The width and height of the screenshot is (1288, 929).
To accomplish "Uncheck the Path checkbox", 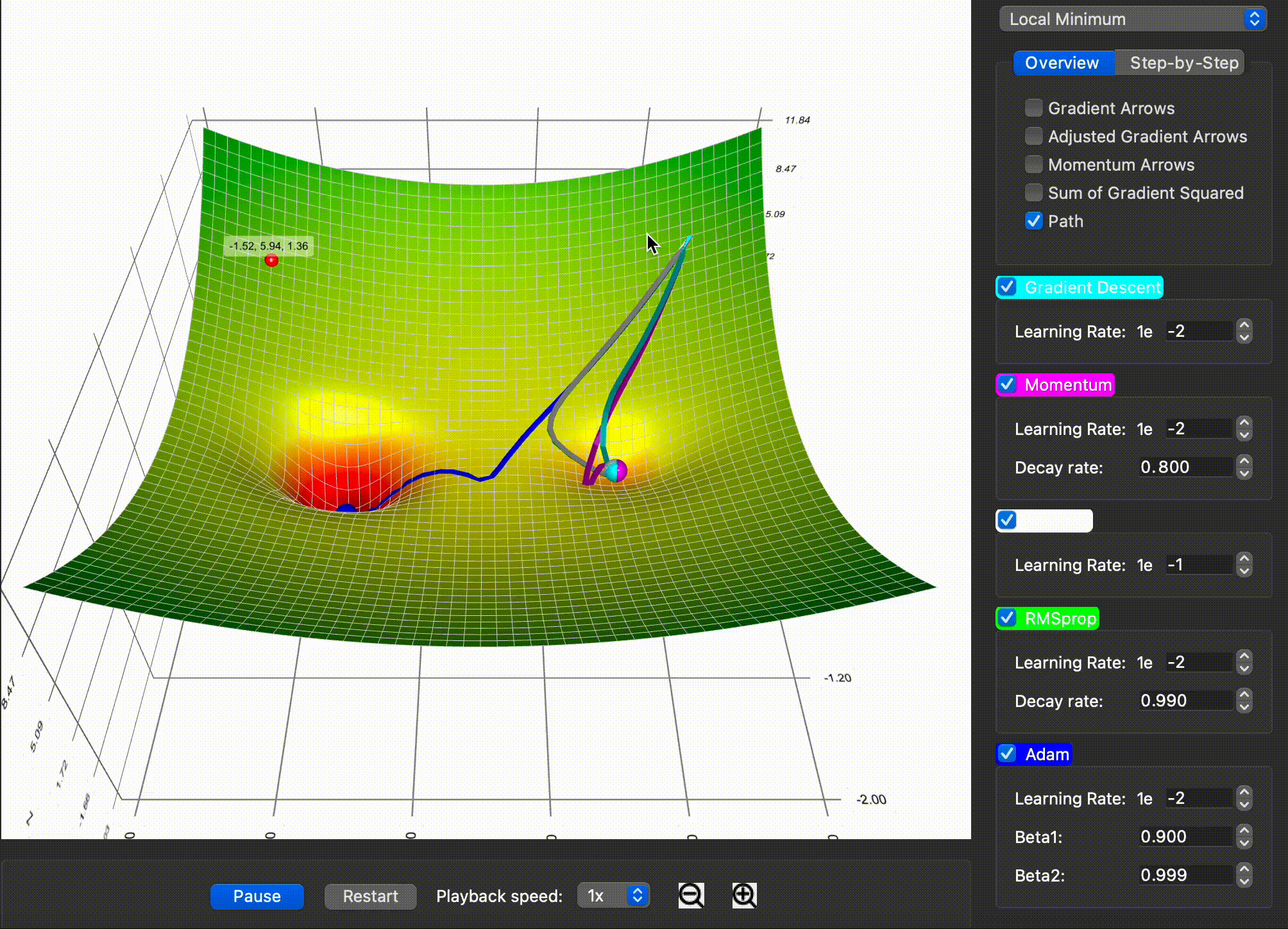I will pos(1033,221).
